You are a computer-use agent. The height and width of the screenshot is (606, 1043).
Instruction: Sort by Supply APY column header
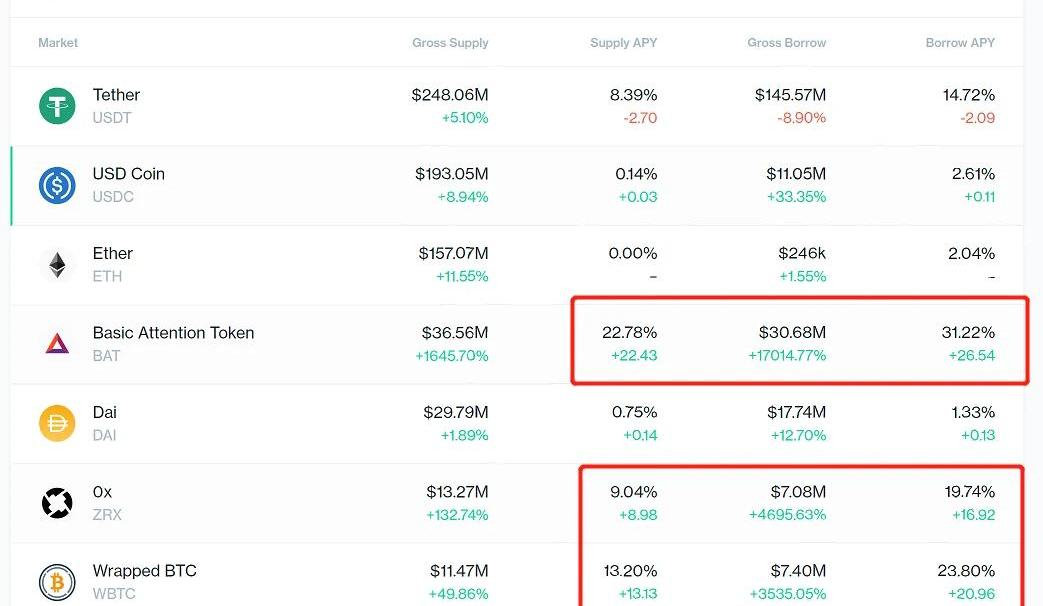[x=623, y=43]
